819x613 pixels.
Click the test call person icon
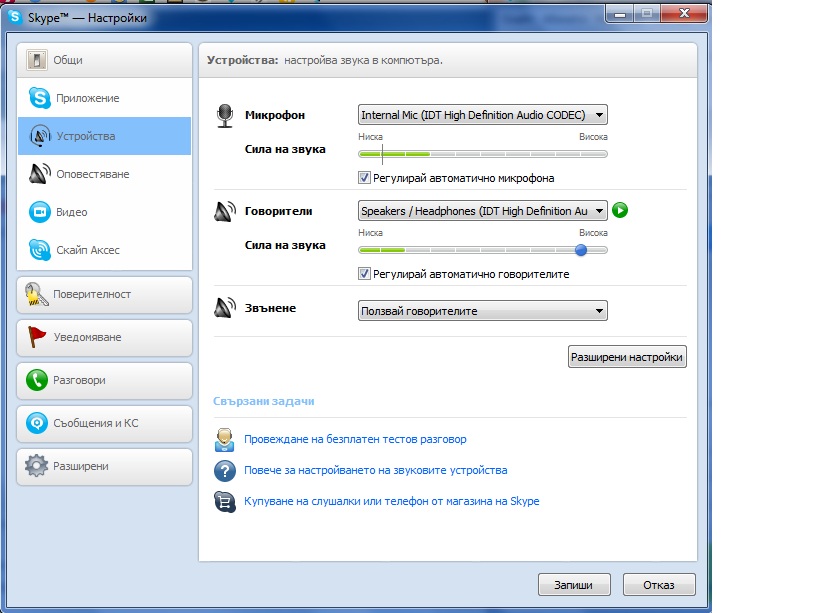pos(225,440)
